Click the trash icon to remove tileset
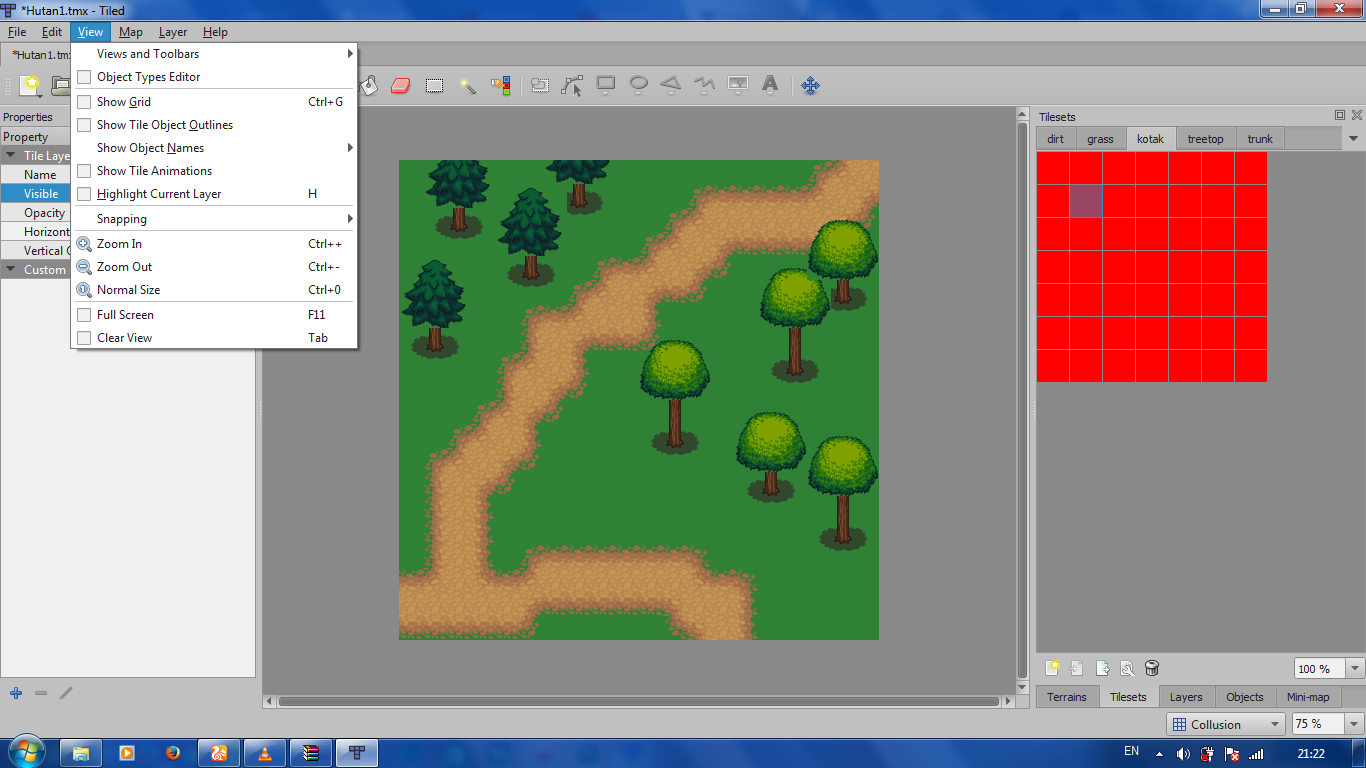 tap(1151, 668)
